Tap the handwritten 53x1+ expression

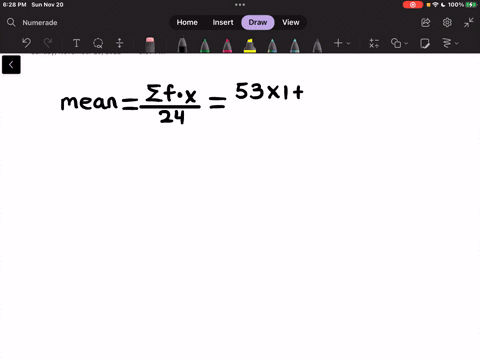(x=269, y=91)
